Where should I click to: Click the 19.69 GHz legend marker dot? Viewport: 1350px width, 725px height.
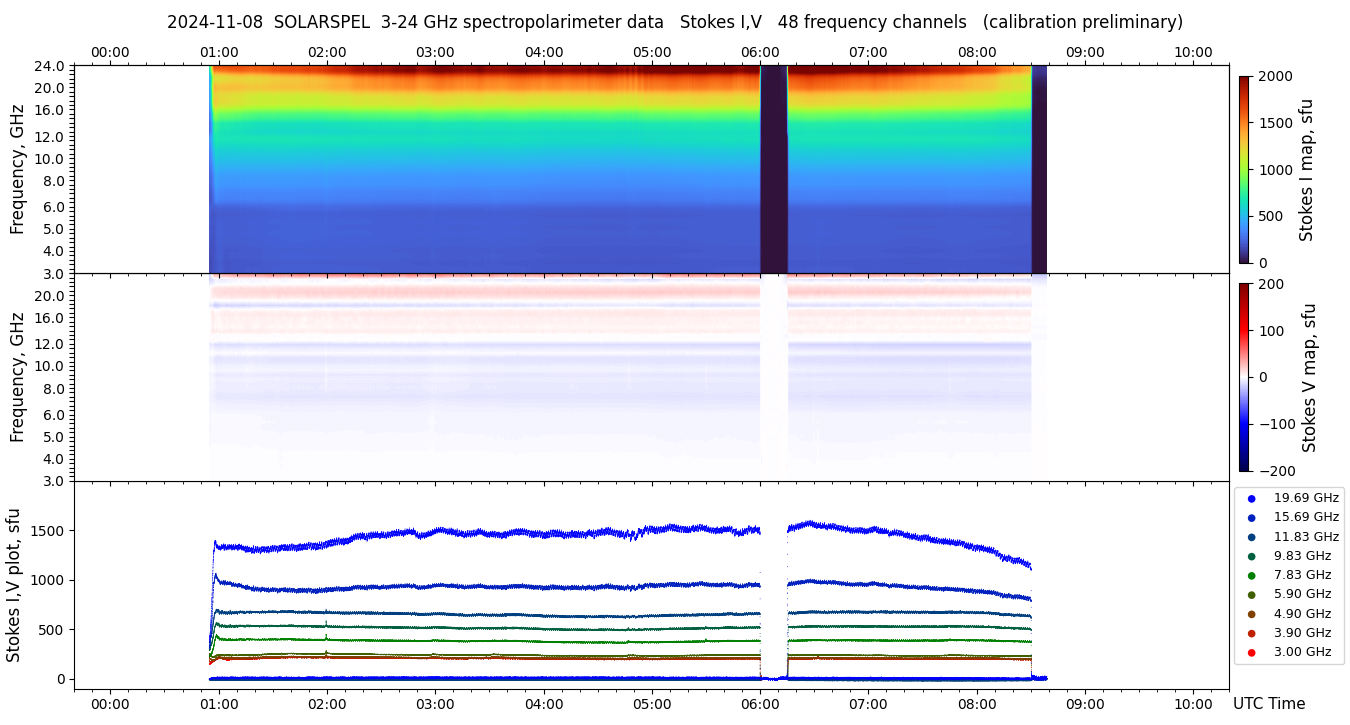pos(1251,498)
